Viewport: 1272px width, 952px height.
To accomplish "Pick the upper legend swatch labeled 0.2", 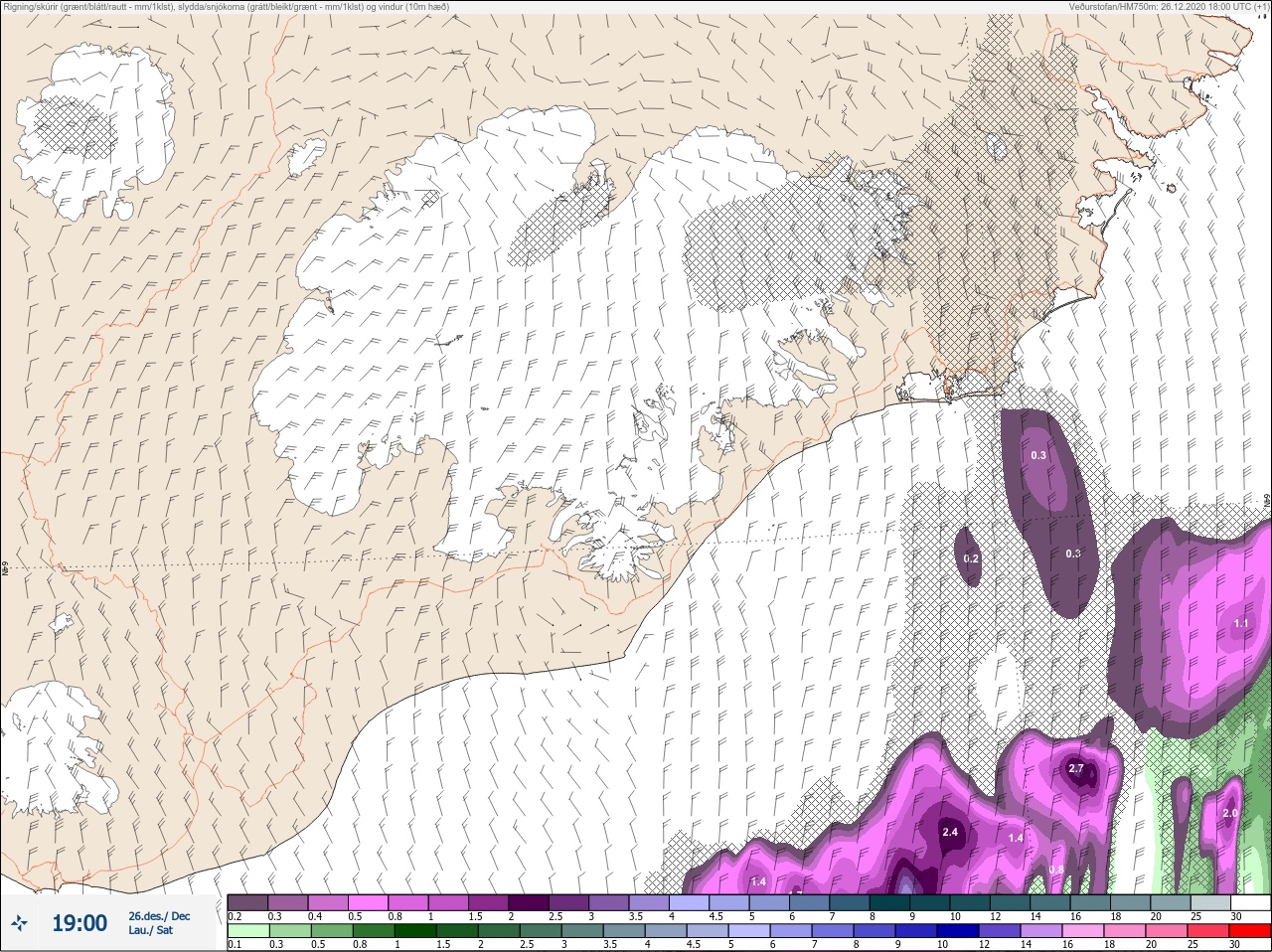I will click(x=247, y=902).
